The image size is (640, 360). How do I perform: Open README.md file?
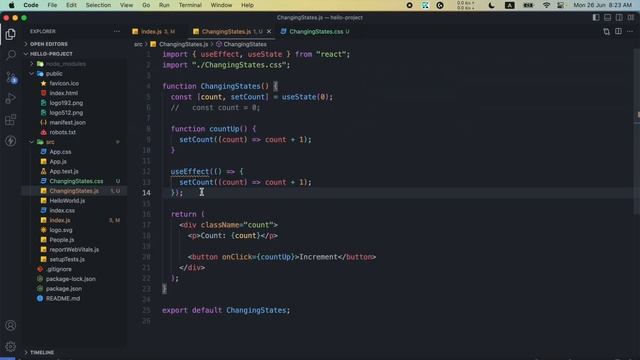pos(63,299)
